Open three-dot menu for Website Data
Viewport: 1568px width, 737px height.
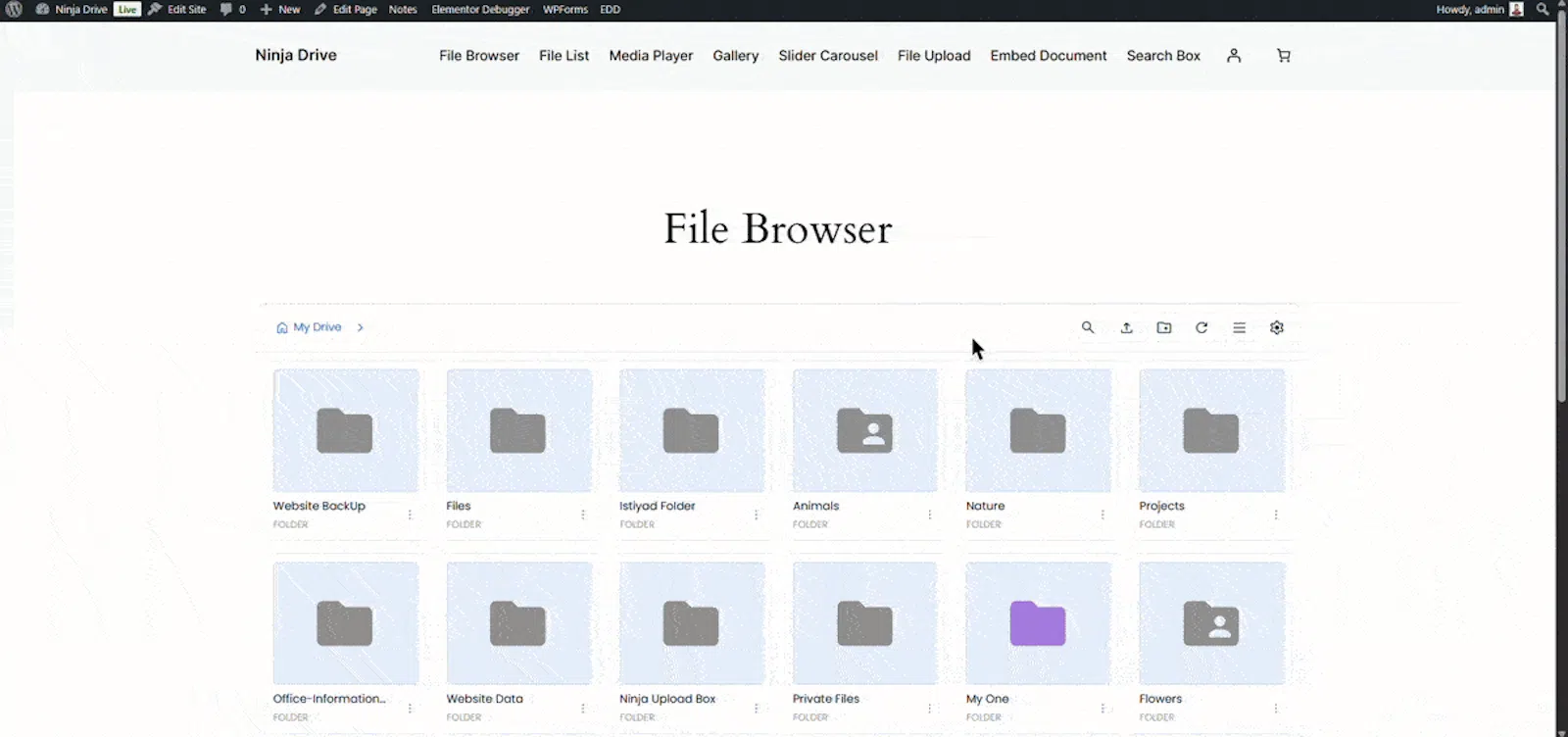pyautogui.click(x=583, y=708)
